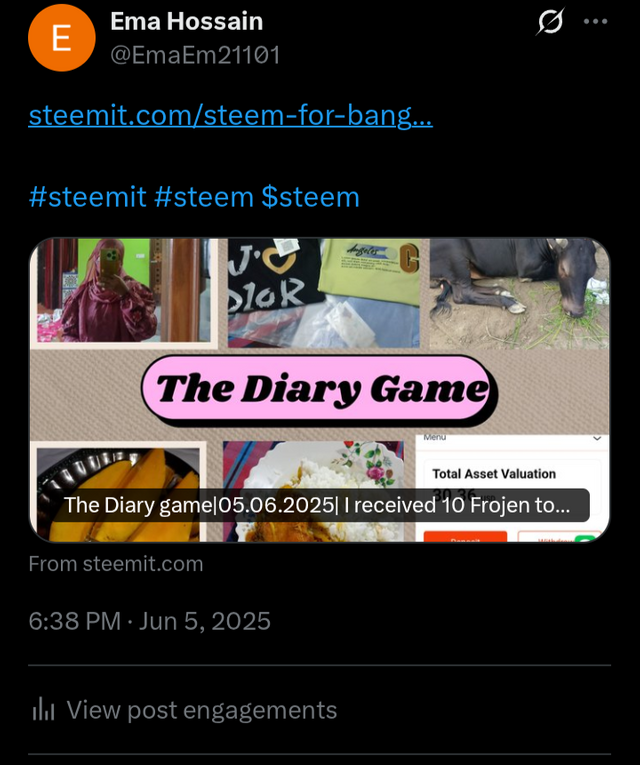640x765 pixels.
Task: Follow the steemit.com/steem-for-bang... link
Action: [x=230, y=116]
